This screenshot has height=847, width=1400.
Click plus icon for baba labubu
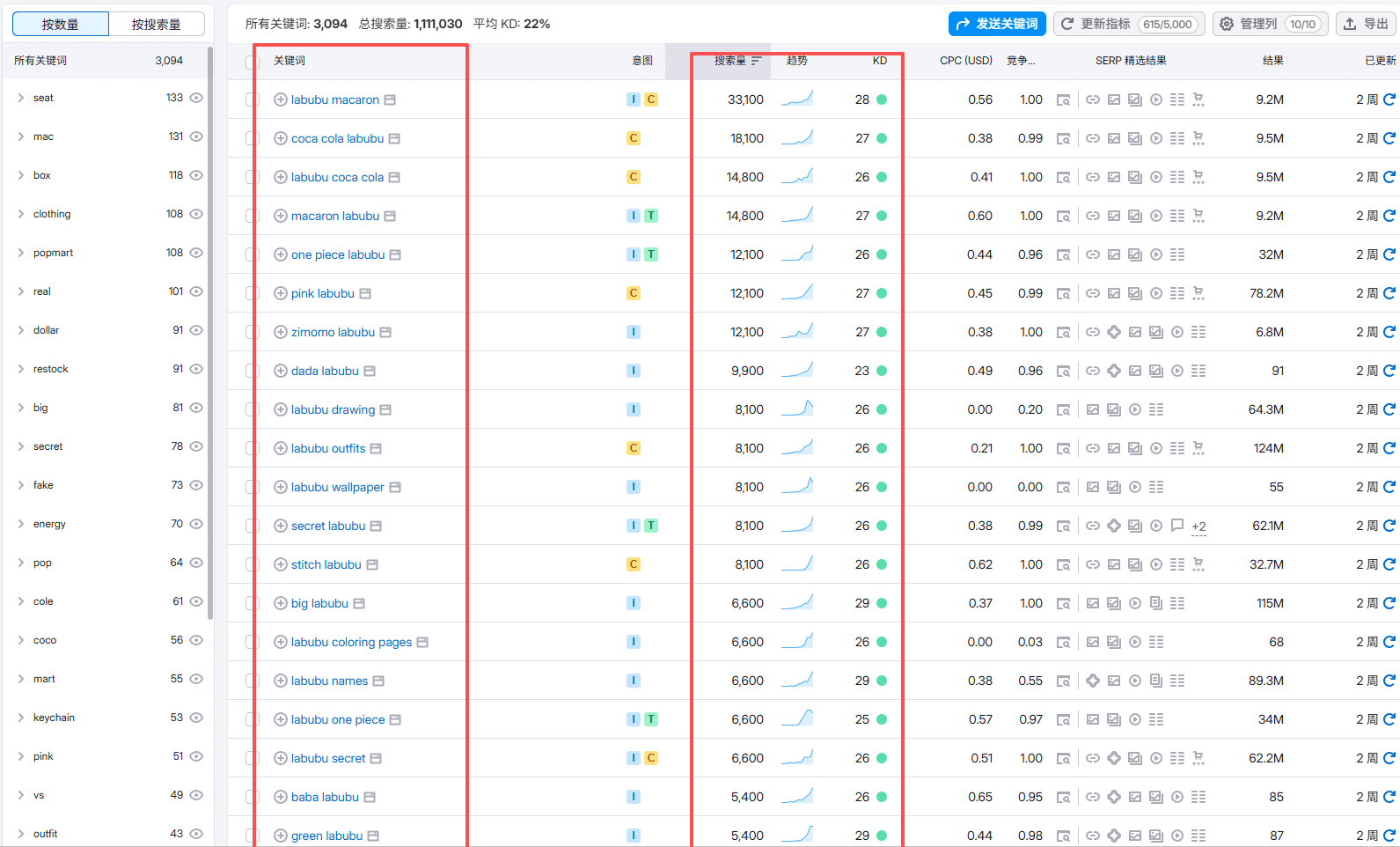(281, 797)
